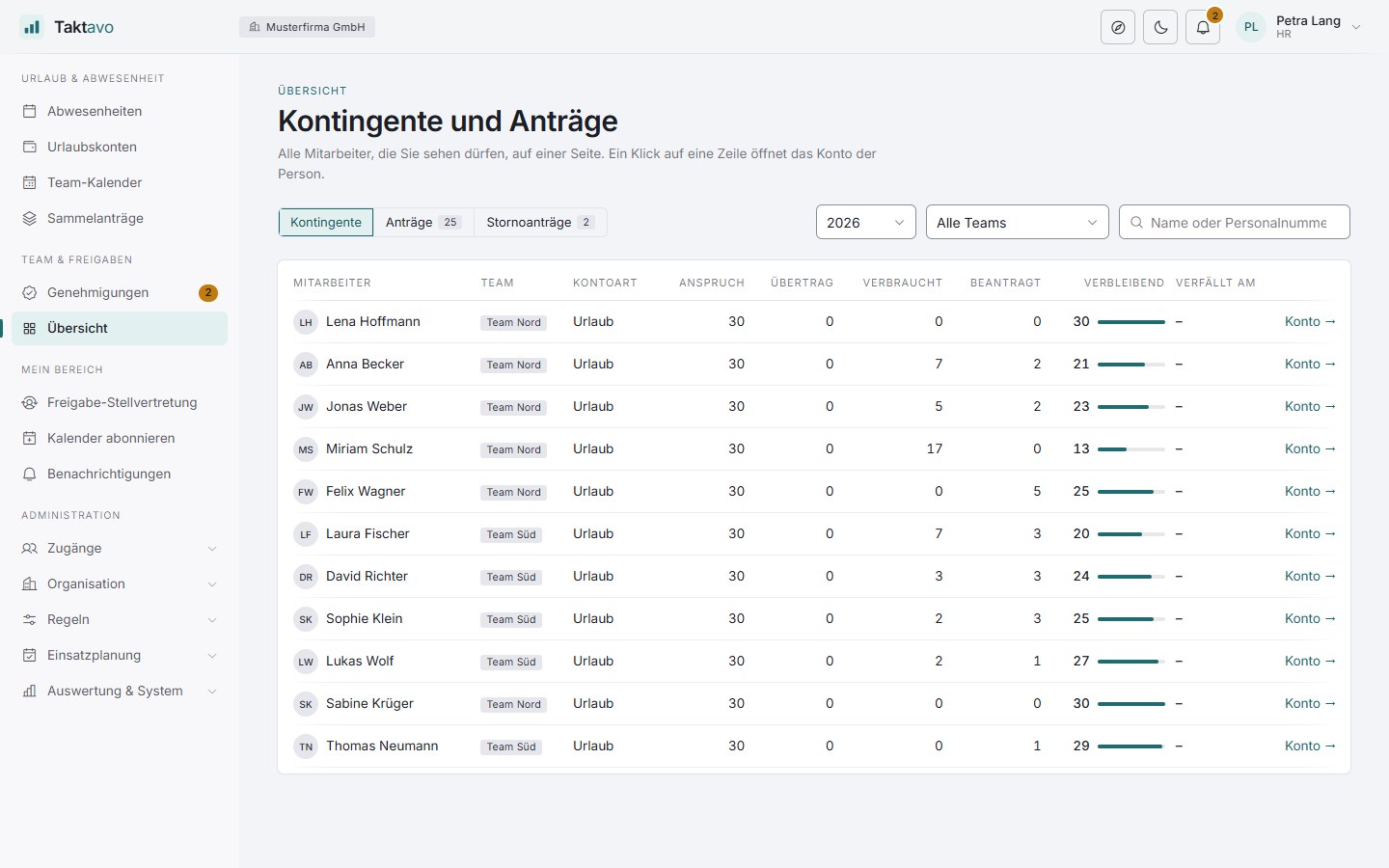1389x868 pixels.
Task: Expand the Regeln section chevron
Action: tap(212, 620)
